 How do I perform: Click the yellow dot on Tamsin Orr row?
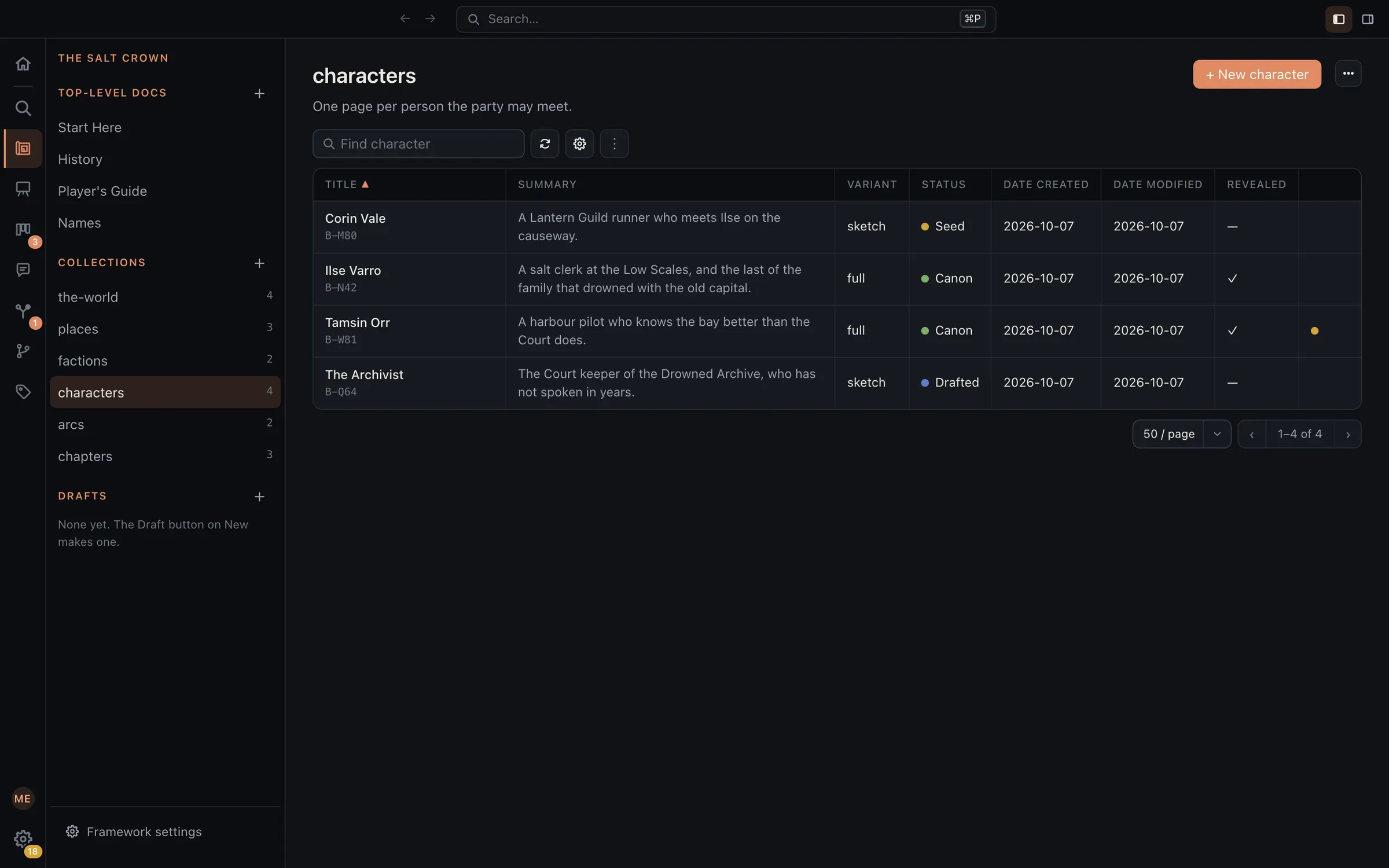point(1314,331)
